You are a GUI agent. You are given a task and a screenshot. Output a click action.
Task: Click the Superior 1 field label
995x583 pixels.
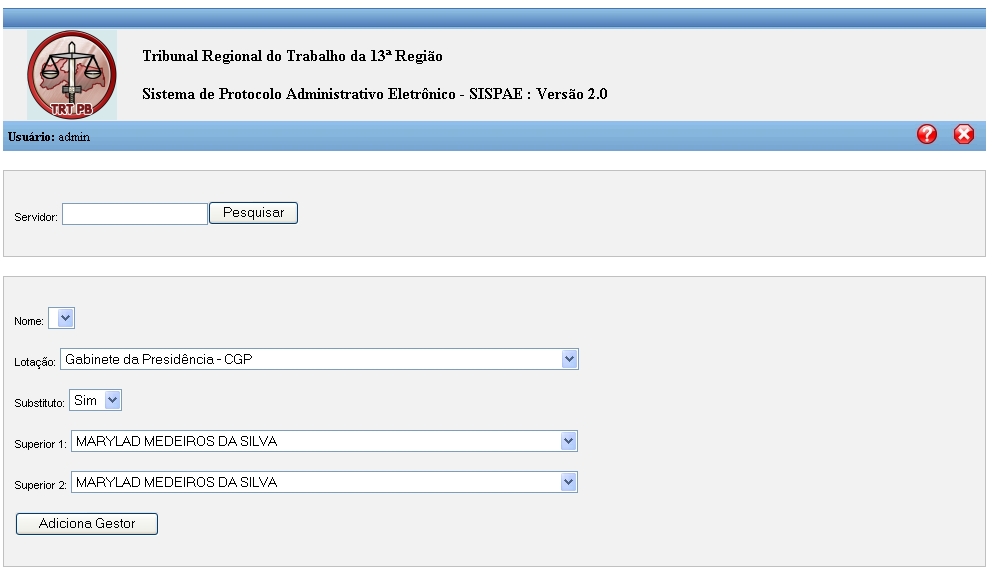[40, 444]
